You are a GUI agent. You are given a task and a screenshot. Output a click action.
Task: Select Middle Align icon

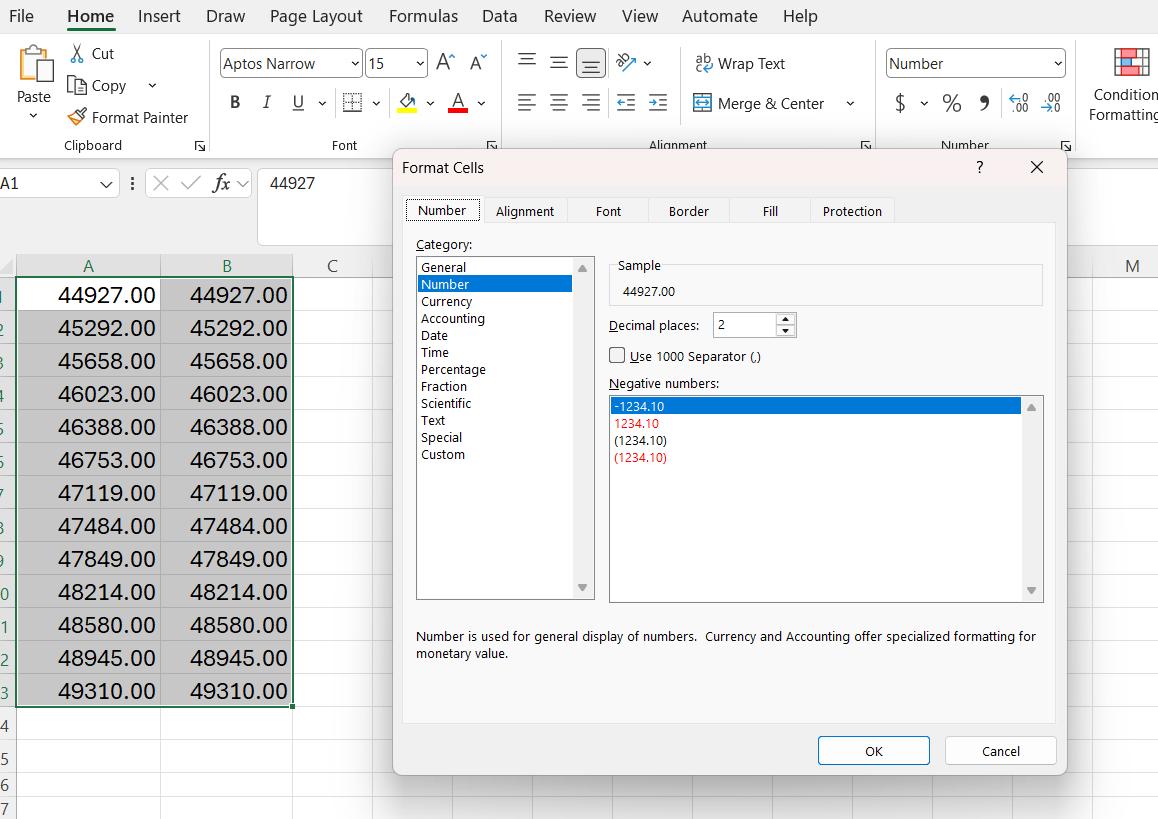pyautogui.click(x=559, y=63)
